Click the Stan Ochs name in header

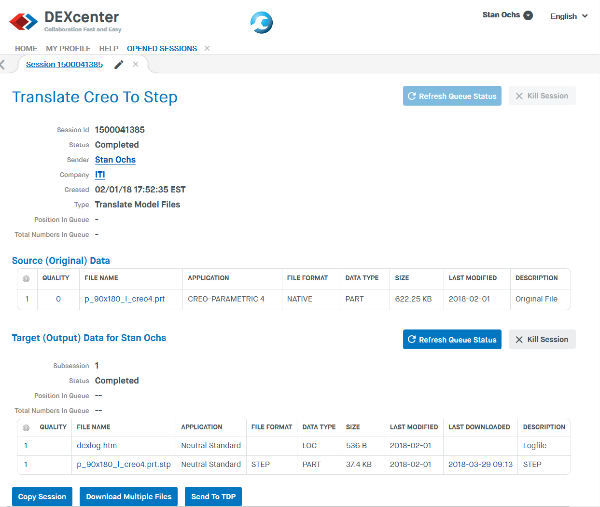pyautogui.click(x=501, y=15)
